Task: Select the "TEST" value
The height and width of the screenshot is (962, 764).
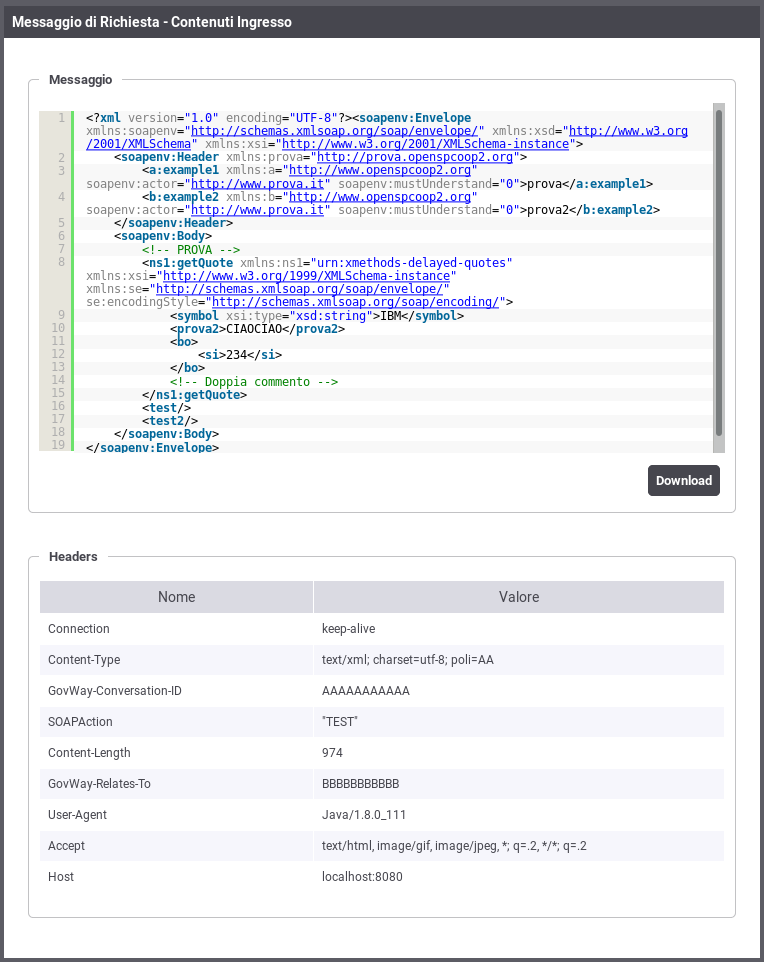Action: tap(340, 722)
